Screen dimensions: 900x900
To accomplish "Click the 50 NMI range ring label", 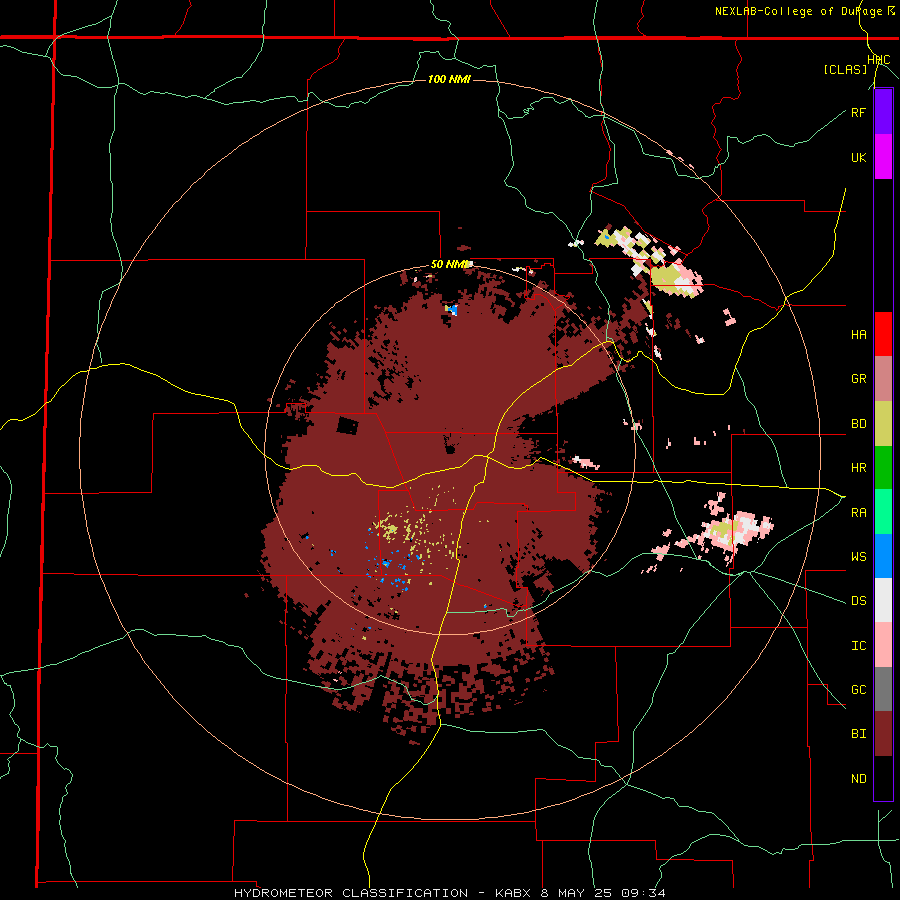I will pos(451,264).
